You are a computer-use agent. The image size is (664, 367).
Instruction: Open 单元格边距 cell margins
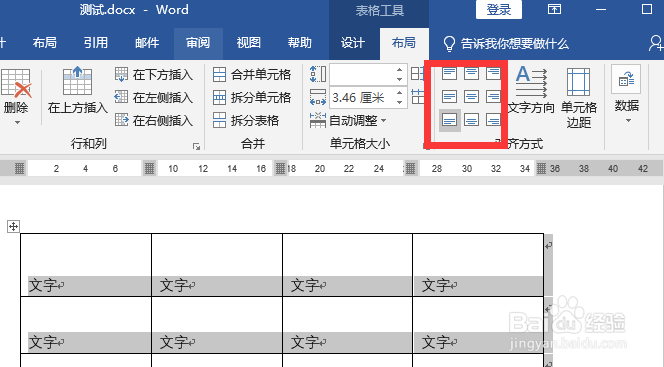(578, 97)
